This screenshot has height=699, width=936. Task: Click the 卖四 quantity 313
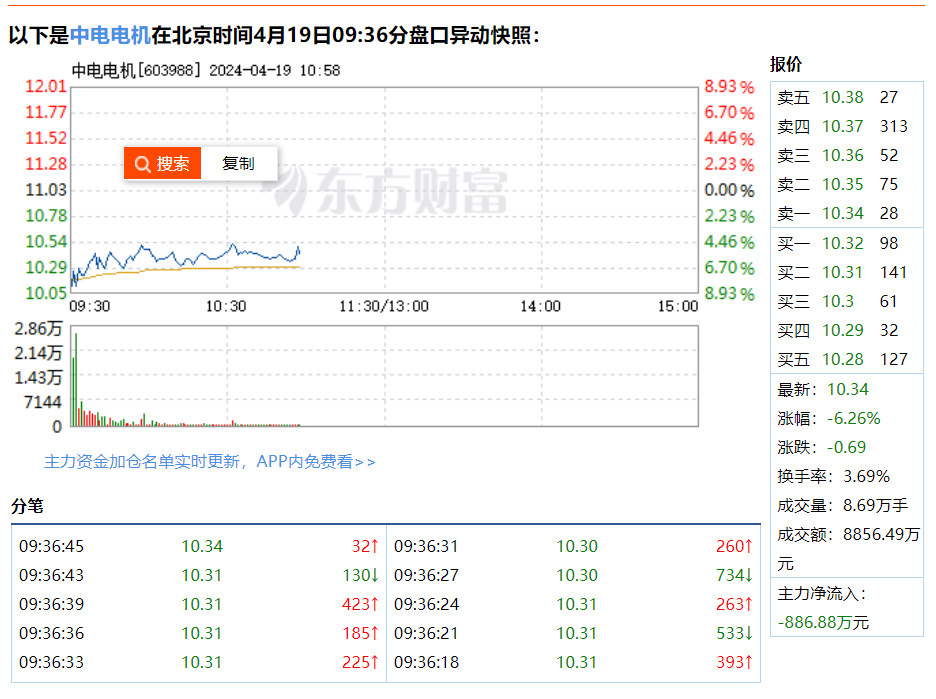(894, 126)
